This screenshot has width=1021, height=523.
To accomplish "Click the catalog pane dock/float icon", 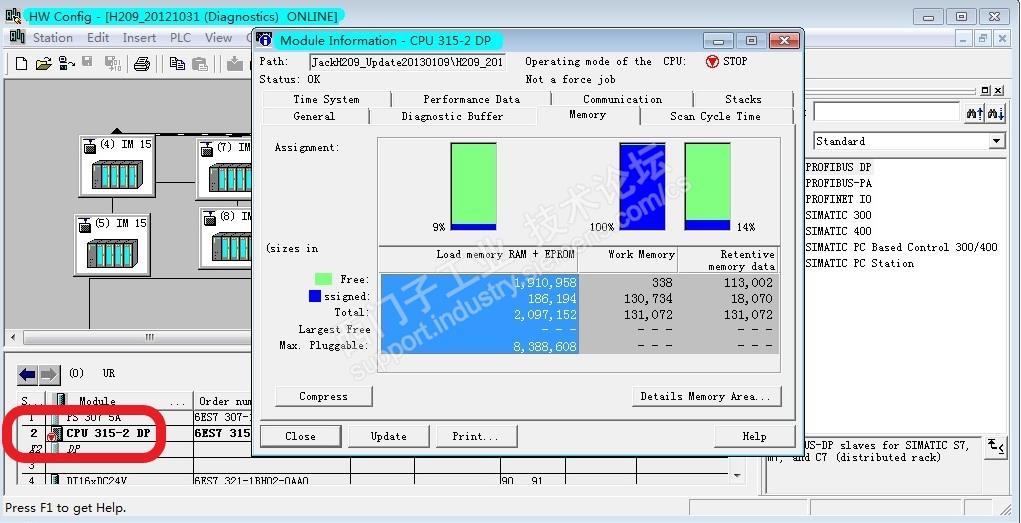I will click(x=985, y=90).
